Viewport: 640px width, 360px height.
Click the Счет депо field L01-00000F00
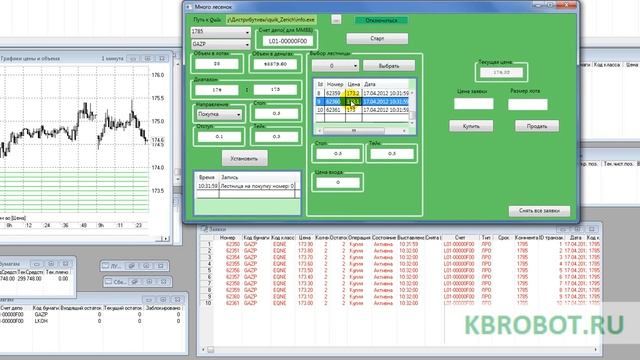click(x=288, y=41)
